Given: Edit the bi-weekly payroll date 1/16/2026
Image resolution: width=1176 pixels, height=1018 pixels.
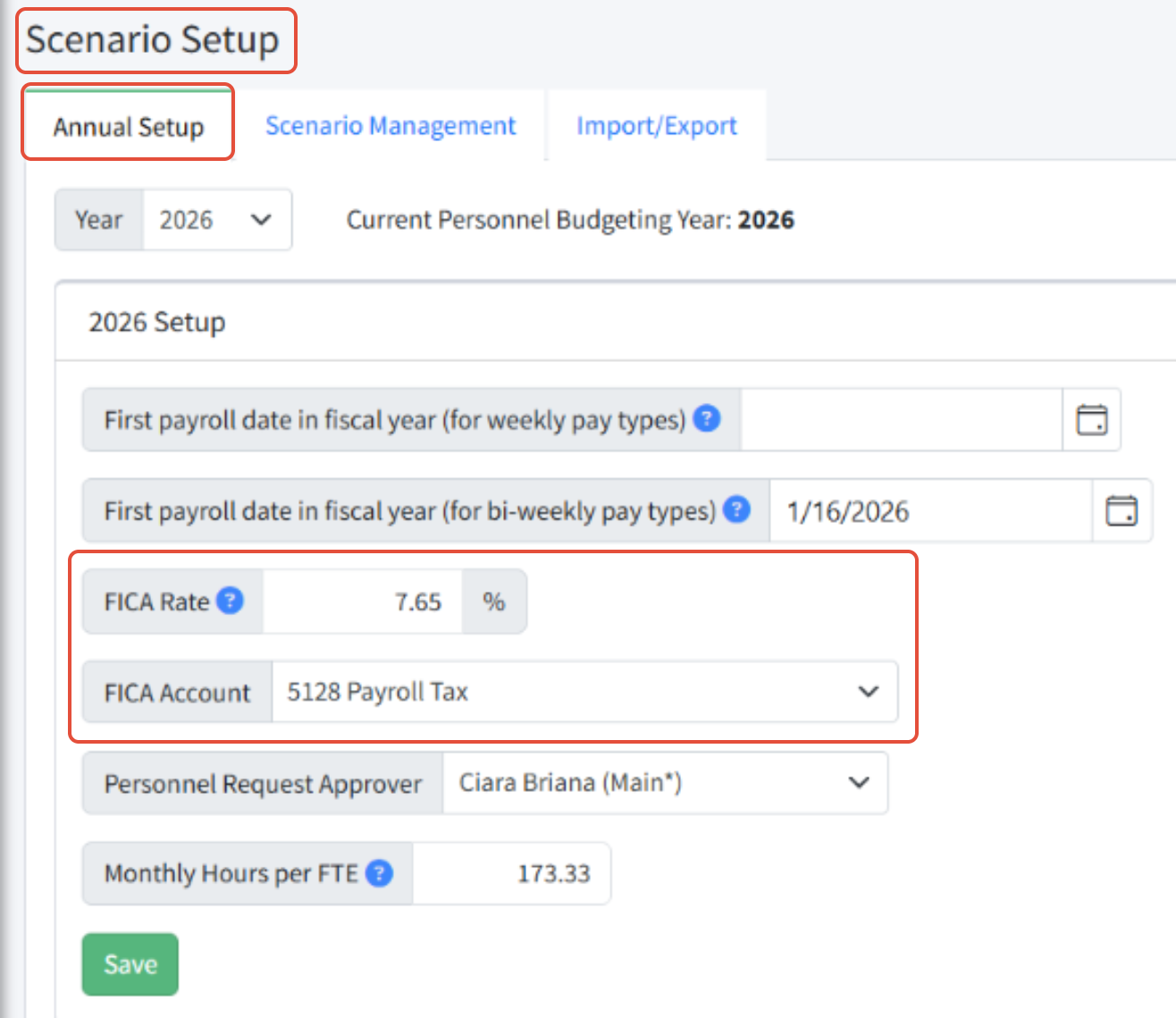Looking at the screenshot, I should [x=931, y=510].
